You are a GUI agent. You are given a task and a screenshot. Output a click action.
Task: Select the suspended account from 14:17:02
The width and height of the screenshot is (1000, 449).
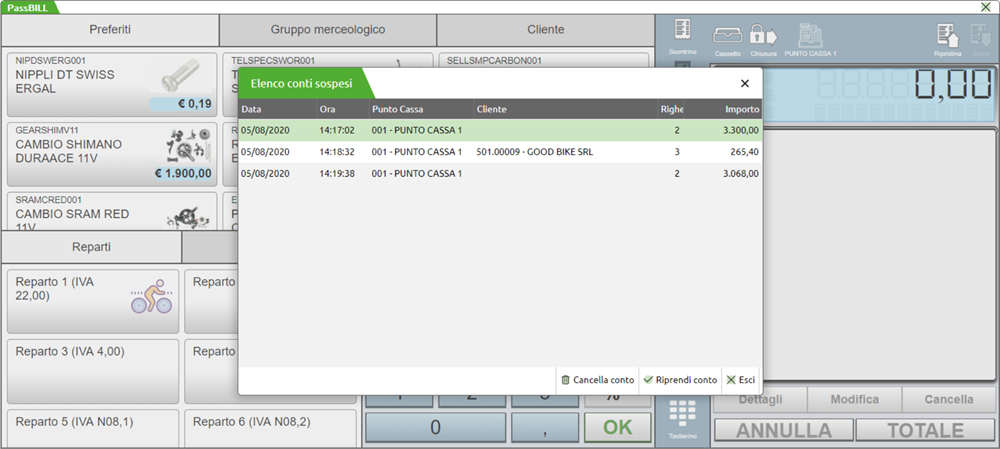(499, 130)
